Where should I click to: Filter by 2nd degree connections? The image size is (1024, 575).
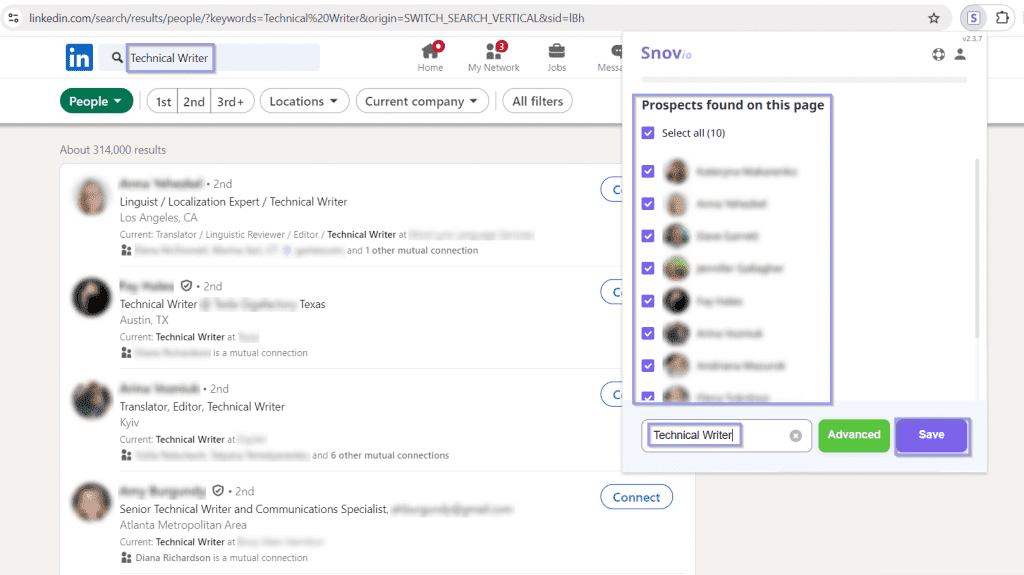tap(194, 101)
